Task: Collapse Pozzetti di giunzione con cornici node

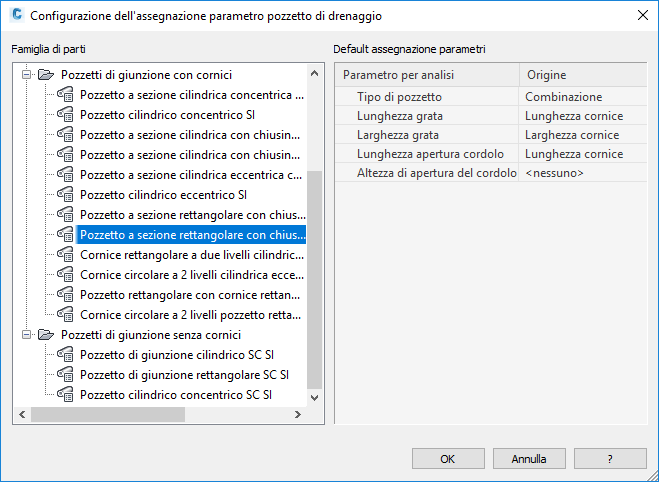Action: click(25, 75)
